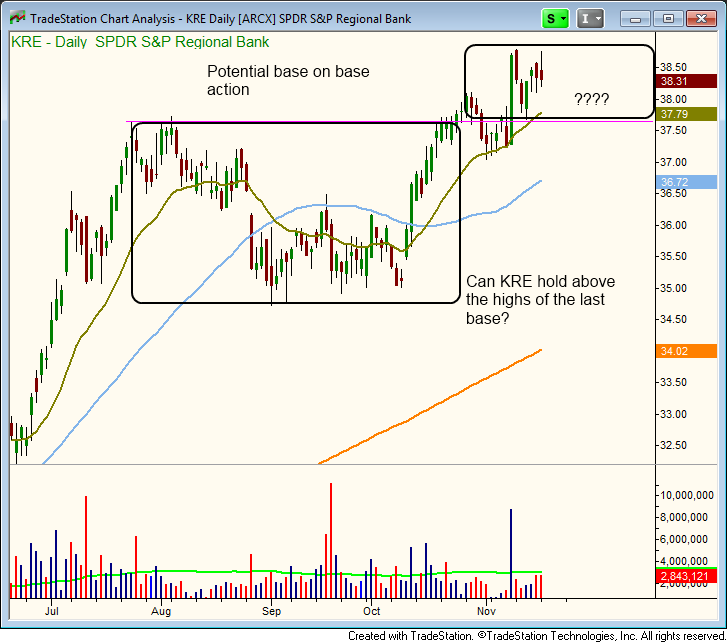Click the Aug date axis label
The height and width of the screenshot is (642, 727).
161,611
